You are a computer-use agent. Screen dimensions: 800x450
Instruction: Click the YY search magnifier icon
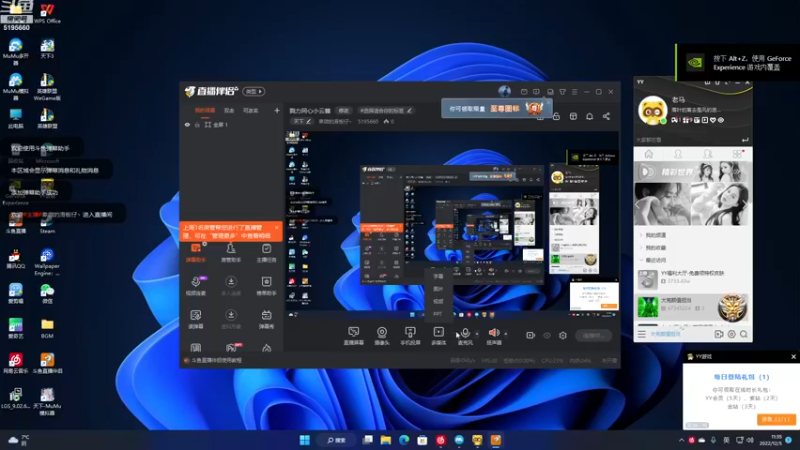[744, 334]
